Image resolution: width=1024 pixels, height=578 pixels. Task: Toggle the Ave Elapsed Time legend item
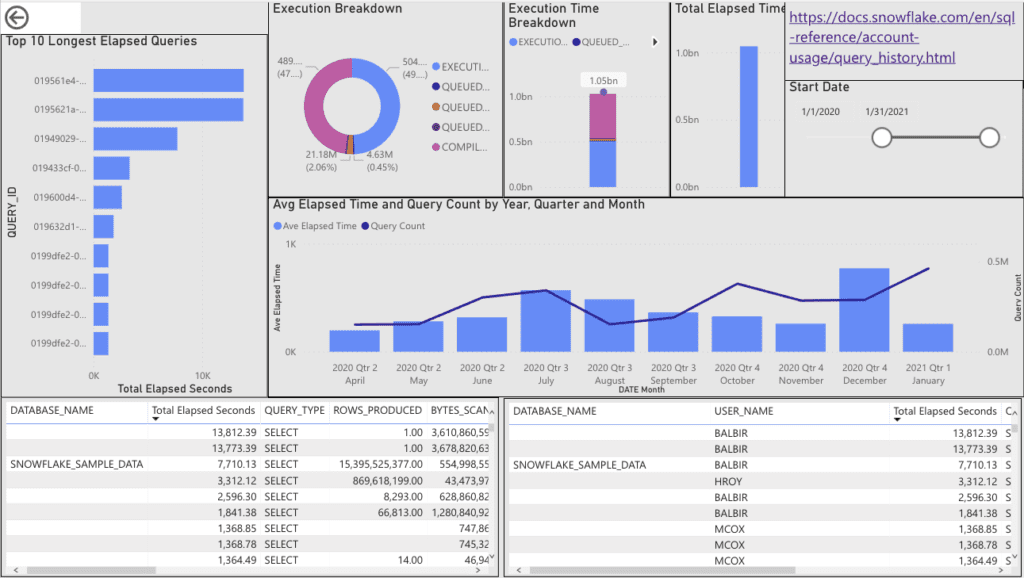click(x=315, y=226)
